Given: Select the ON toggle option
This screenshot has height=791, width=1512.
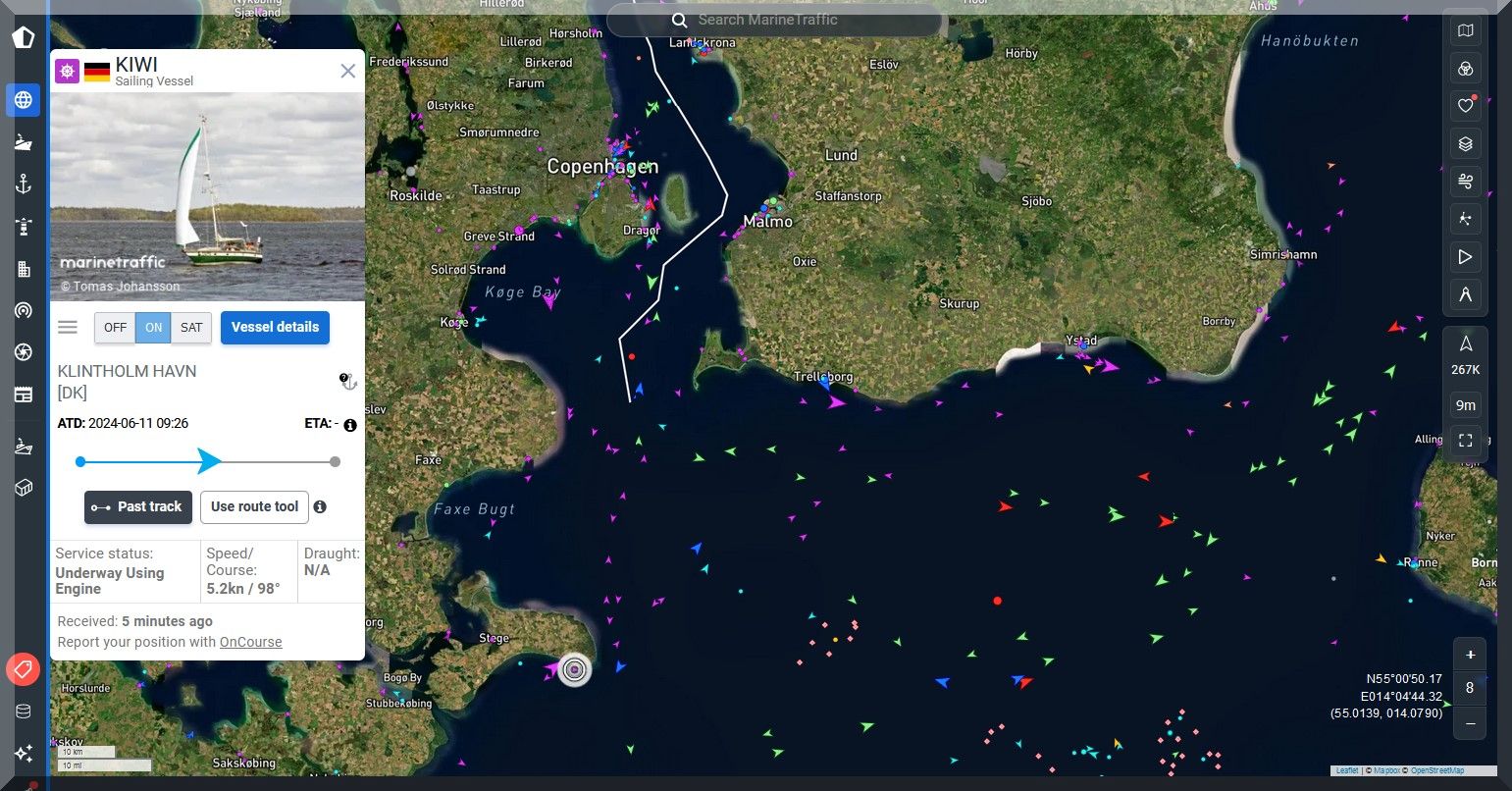Looking at the screenshot, I should (153, 328).
